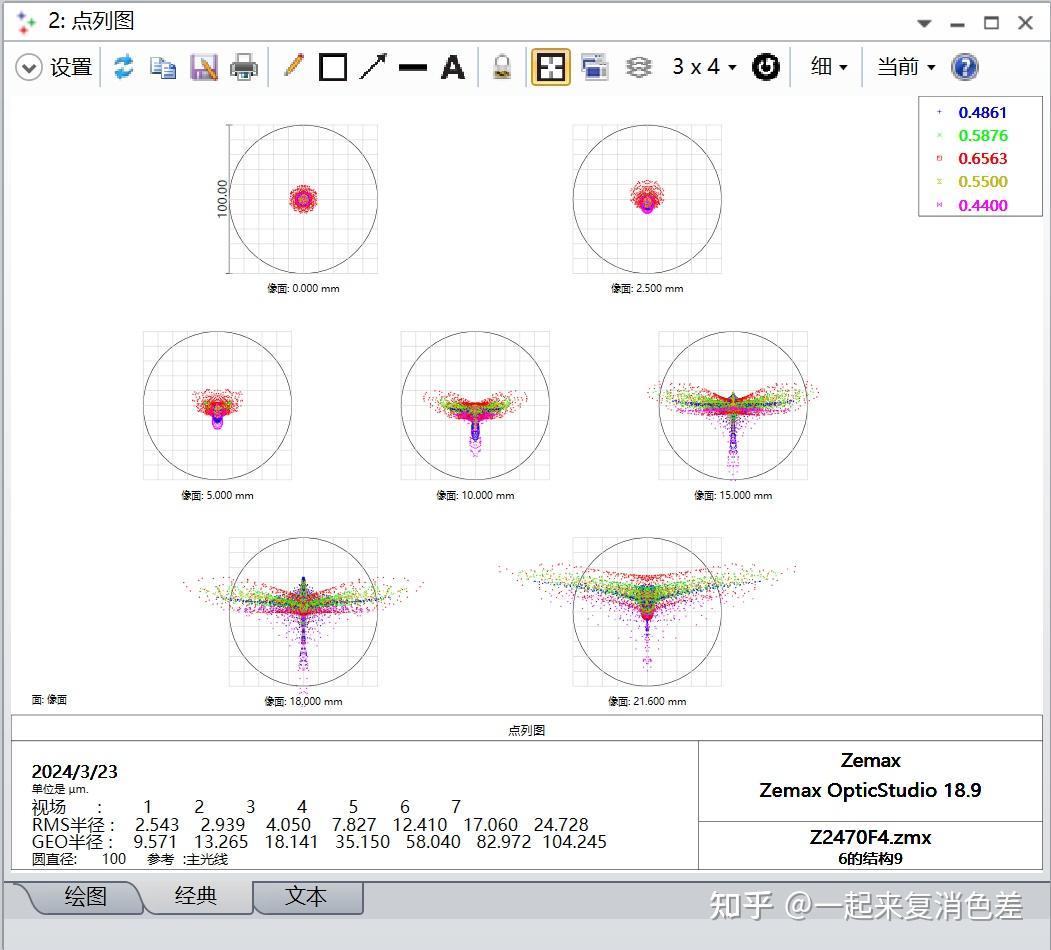1051x950 pixels.
Task: Click the save image floppy icon
Action: (204, 67)
